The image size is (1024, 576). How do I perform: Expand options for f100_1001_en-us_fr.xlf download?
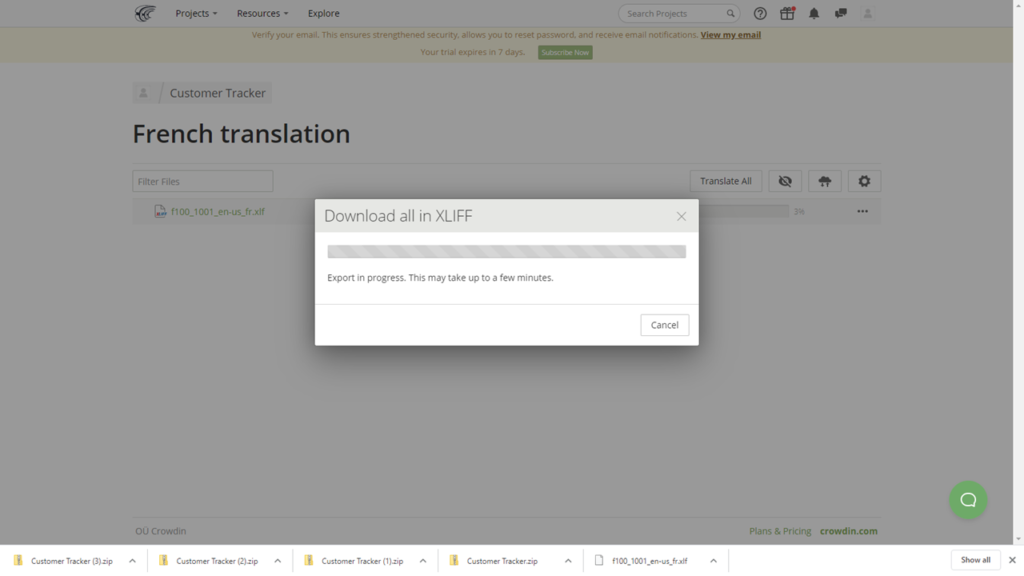click(x=713, y=561)
